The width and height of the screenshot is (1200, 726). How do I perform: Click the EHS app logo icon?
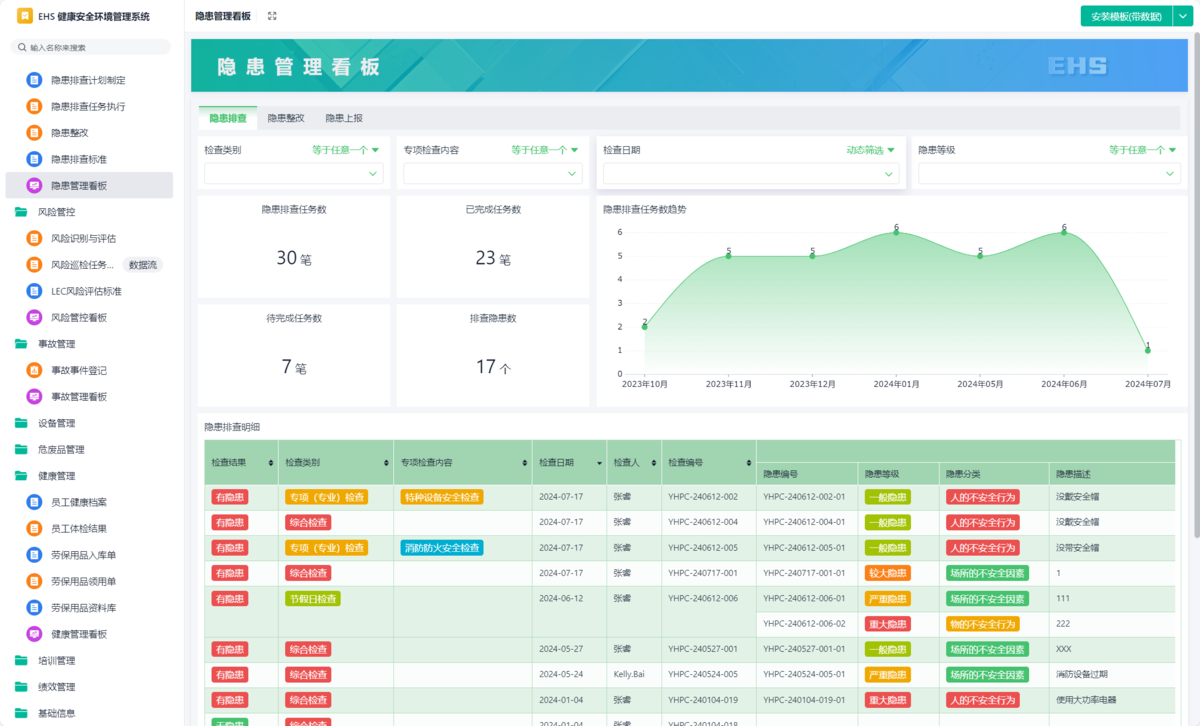point(24,16)
